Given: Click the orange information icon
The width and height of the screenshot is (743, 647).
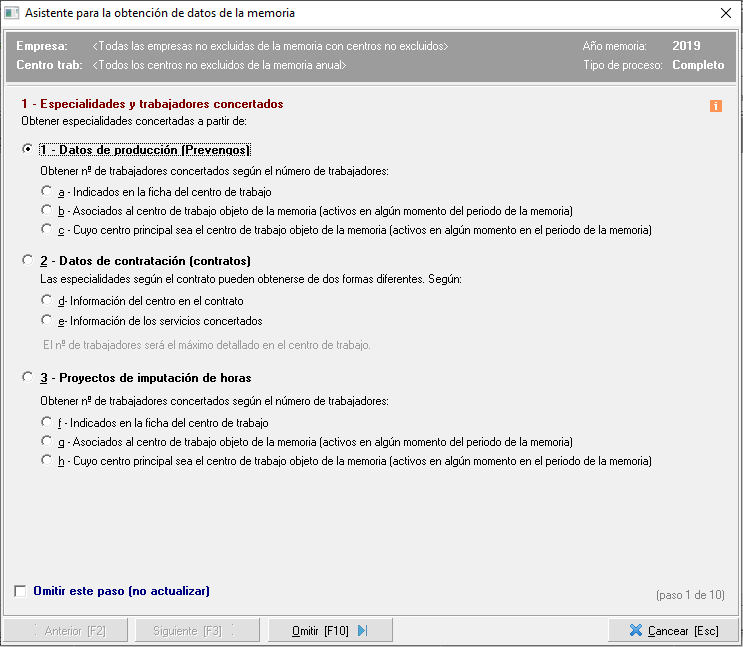Looking at the screenshot, I should 716,106.
